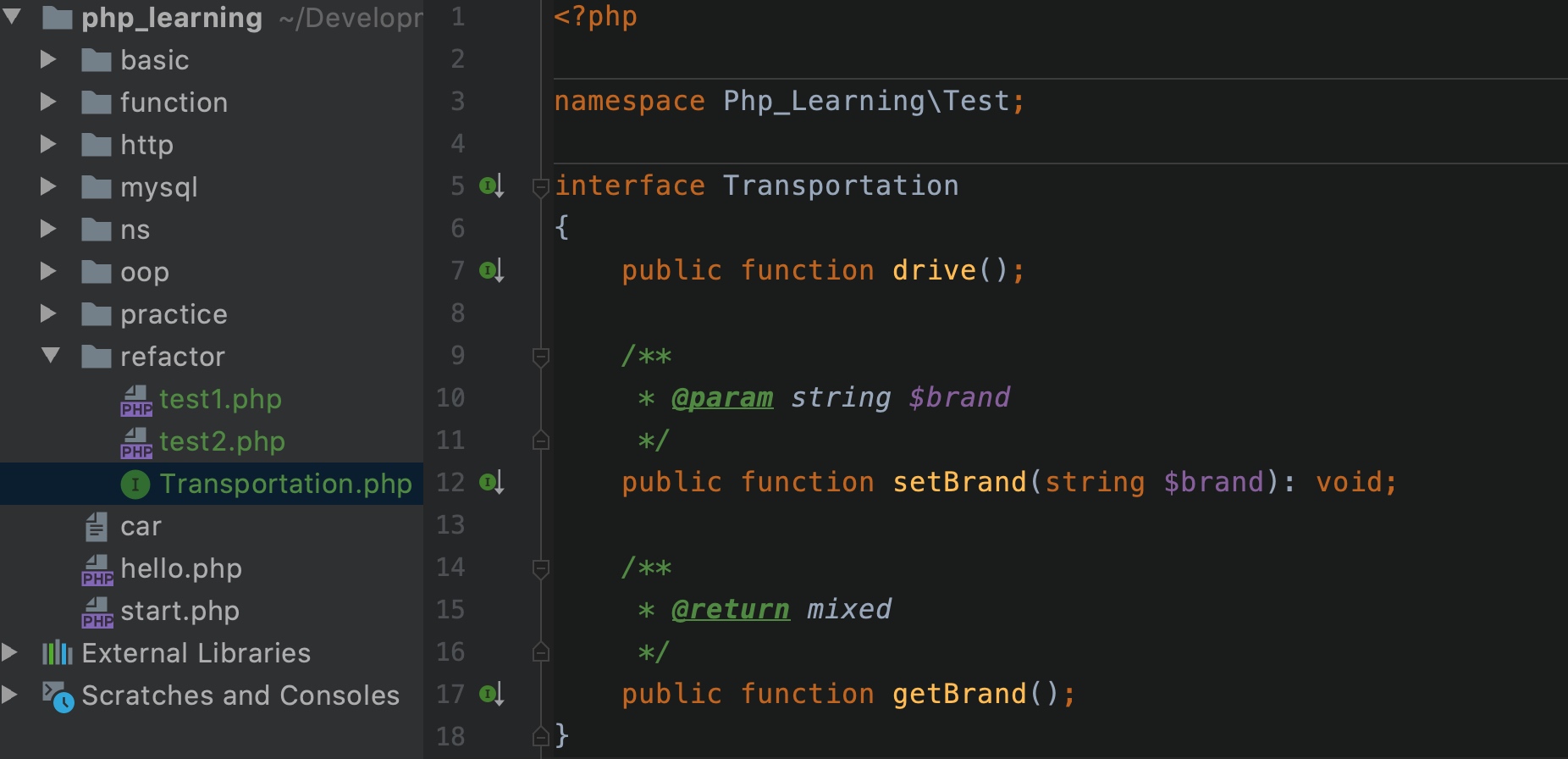The width and height of the screenshot is (1568, 759).
Task: Fold the doc comment starting on line 14
Action: (540, 568)
